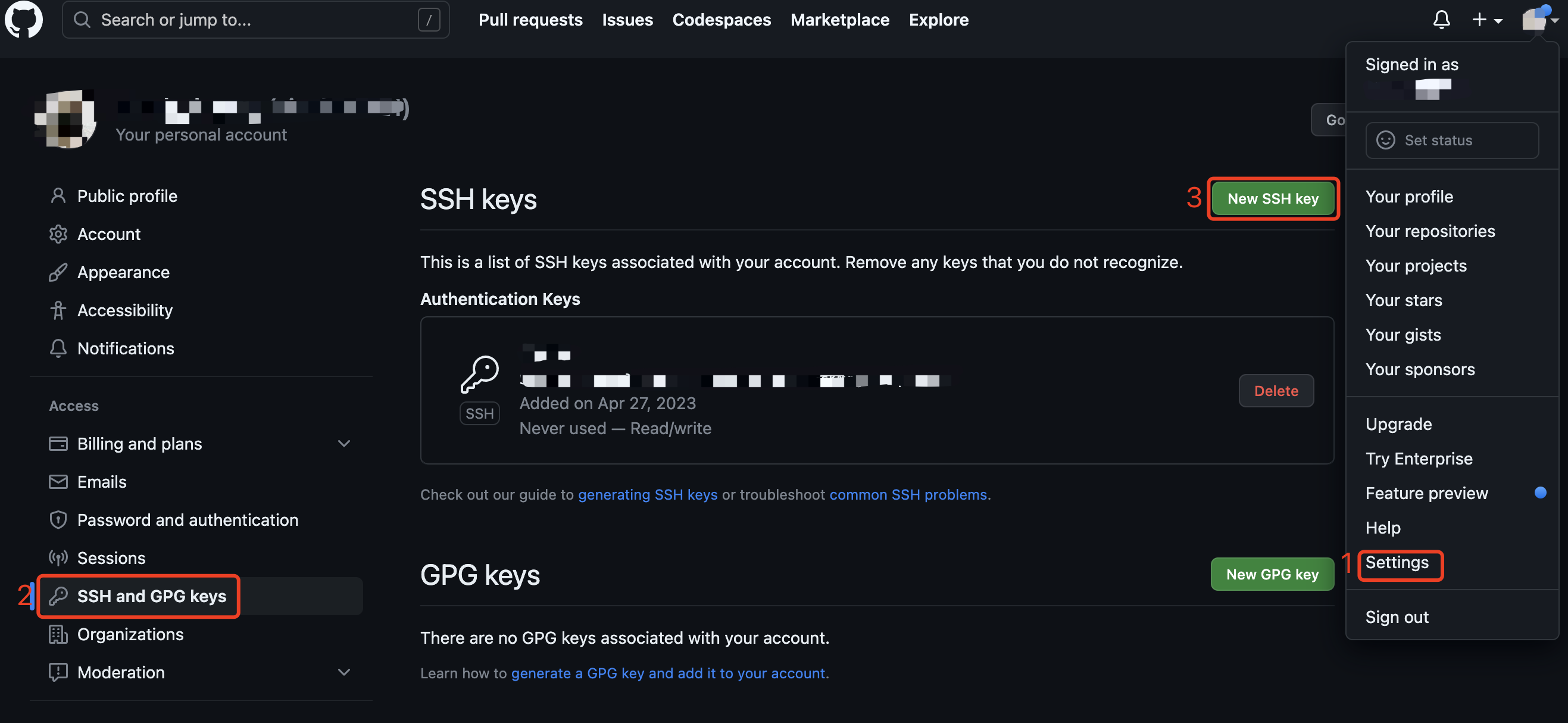Expand the Billing and plans section
Screen dimensions: 1568x723
pos(343,444)
